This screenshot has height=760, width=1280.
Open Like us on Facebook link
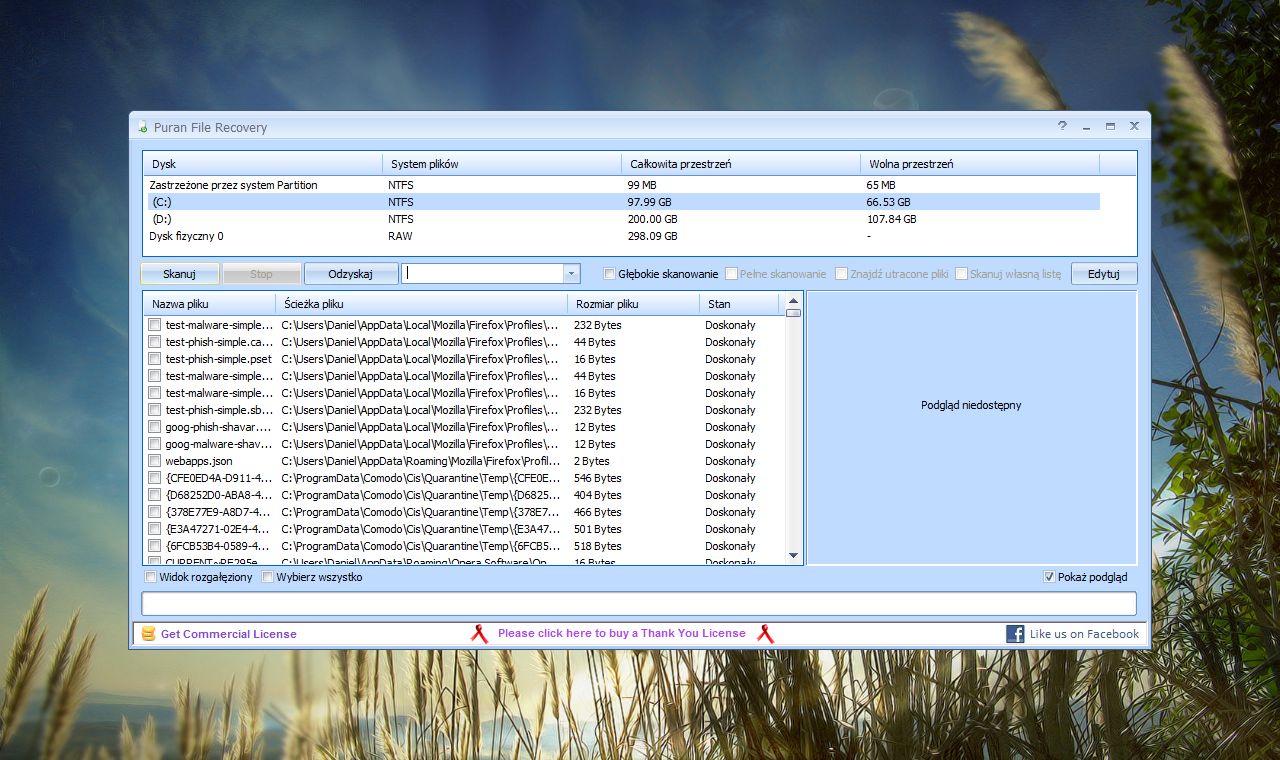(x=1084, y=634)
